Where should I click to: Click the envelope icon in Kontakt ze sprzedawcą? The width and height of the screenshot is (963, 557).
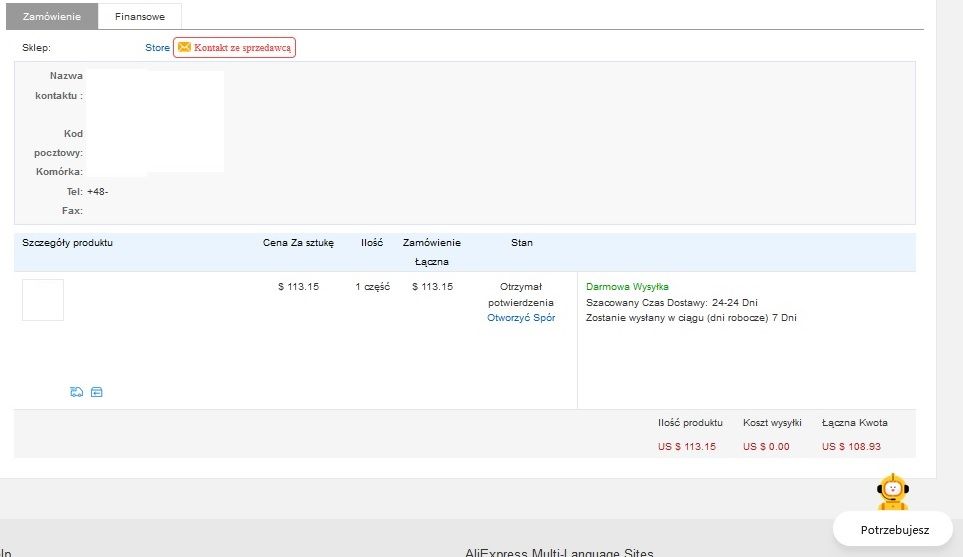coord(184,47)
